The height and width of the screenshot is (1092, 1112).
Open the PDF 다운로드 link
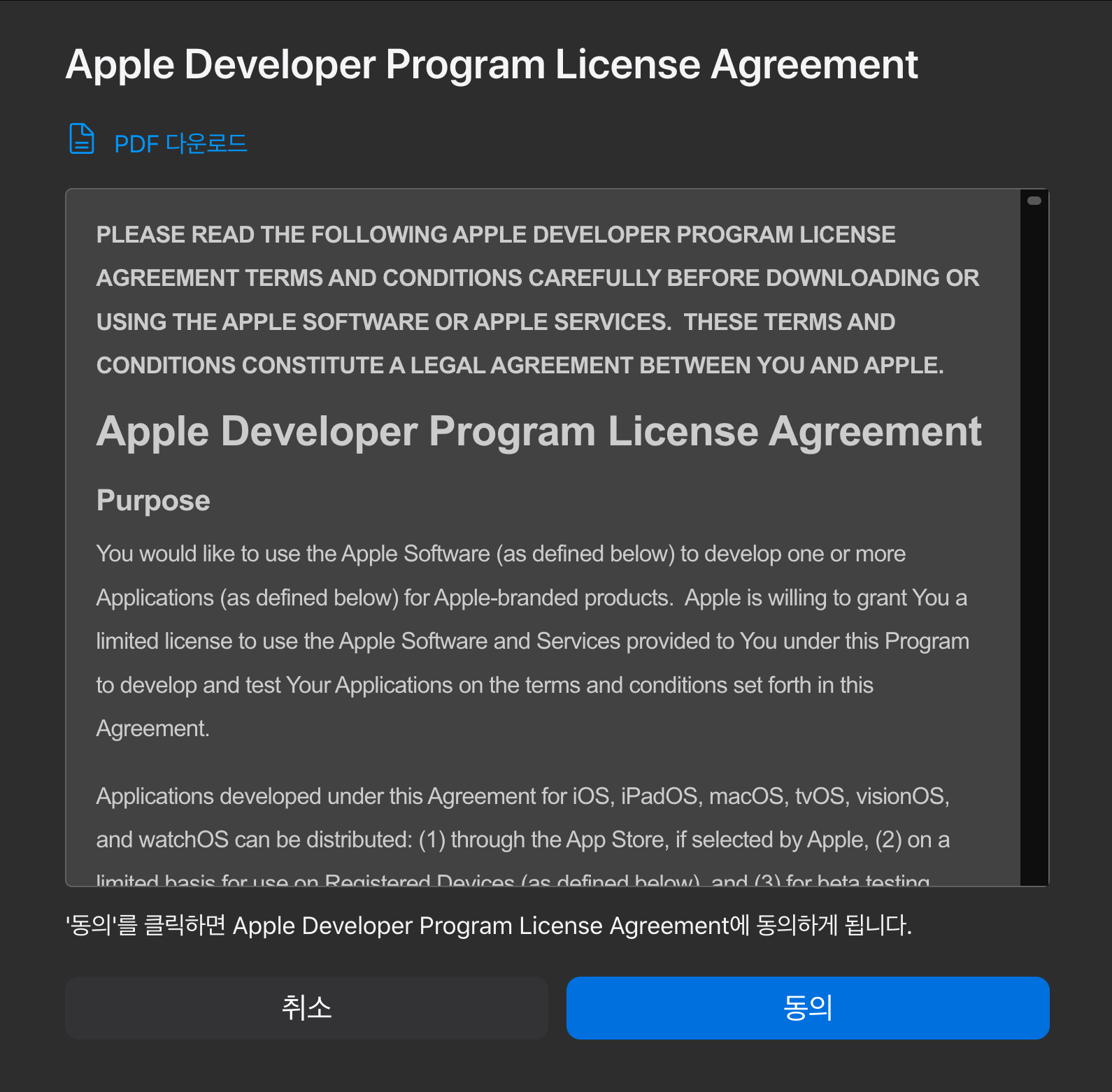180,143
